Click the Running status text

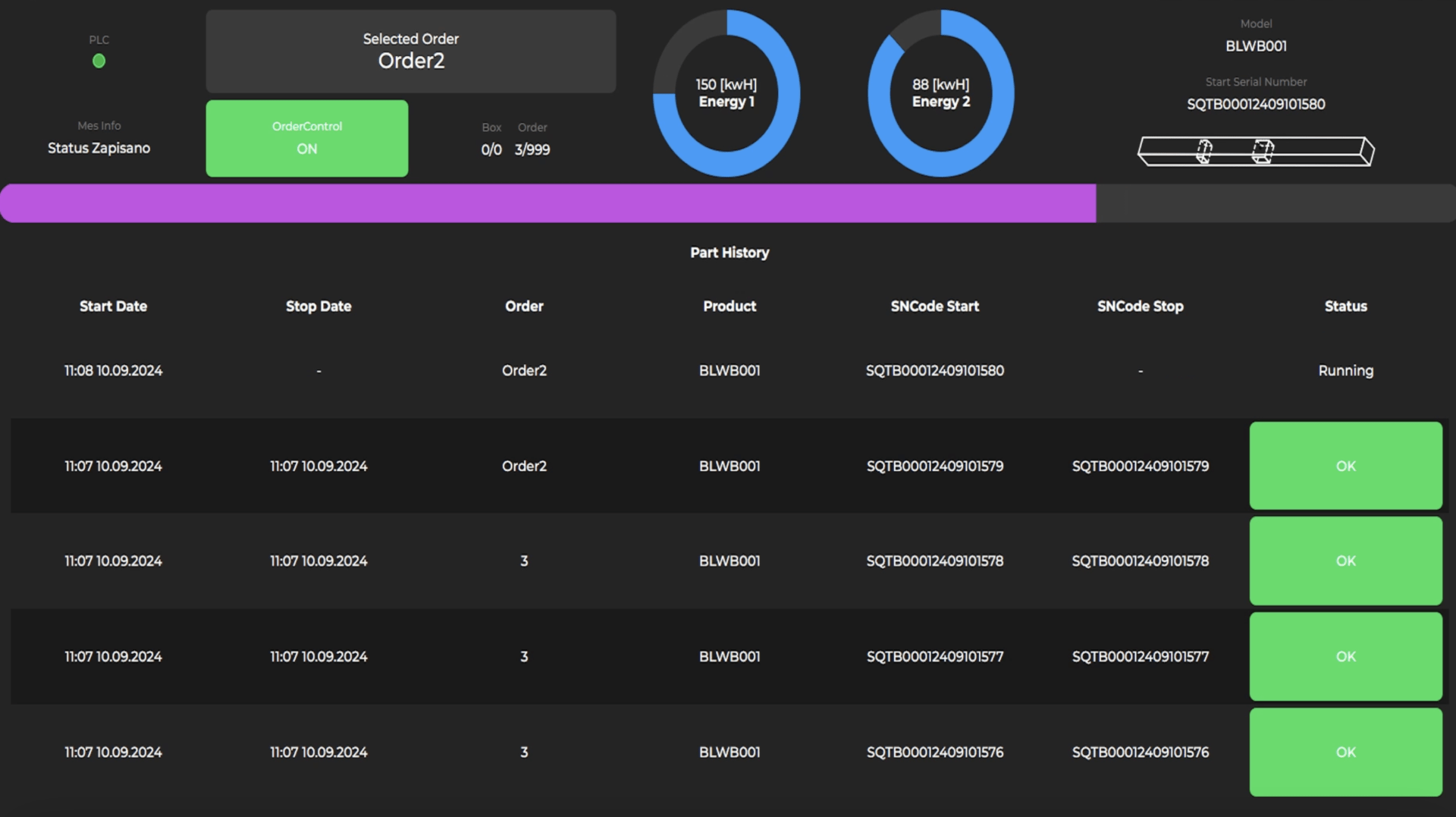pos(1346,371)
